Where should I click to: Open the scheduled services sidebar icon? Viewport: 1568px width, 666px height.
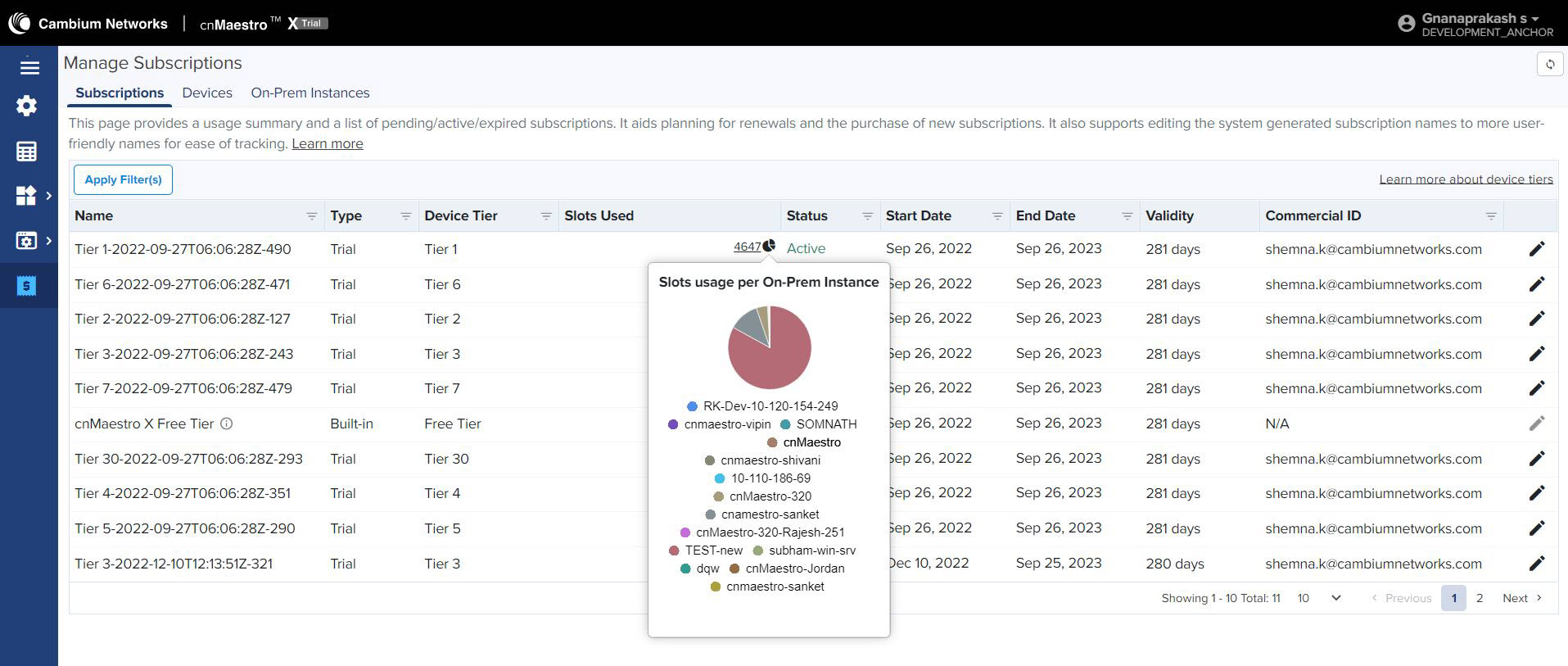[x=27, y=241]
